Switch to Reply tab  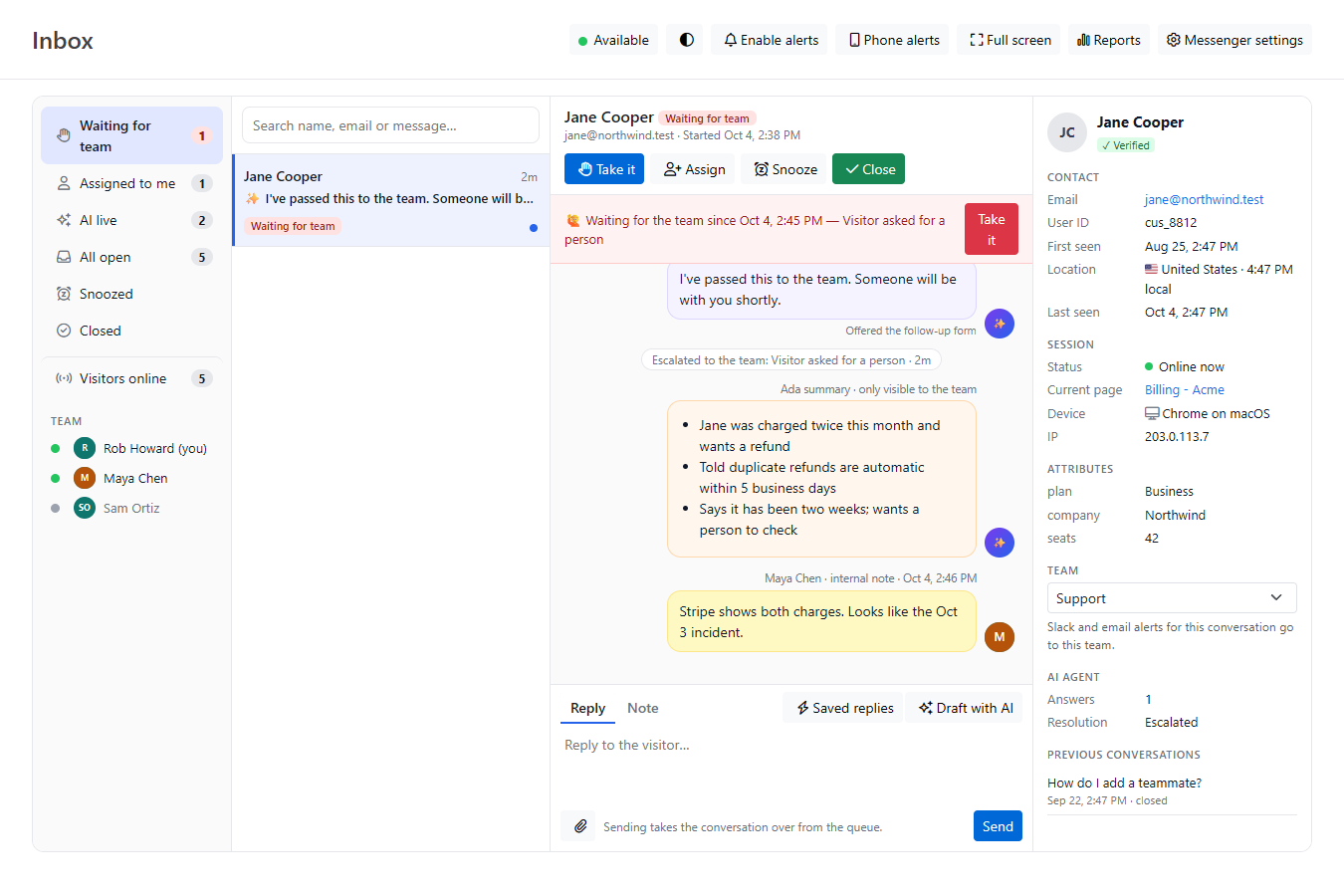(x=587, y=708)
